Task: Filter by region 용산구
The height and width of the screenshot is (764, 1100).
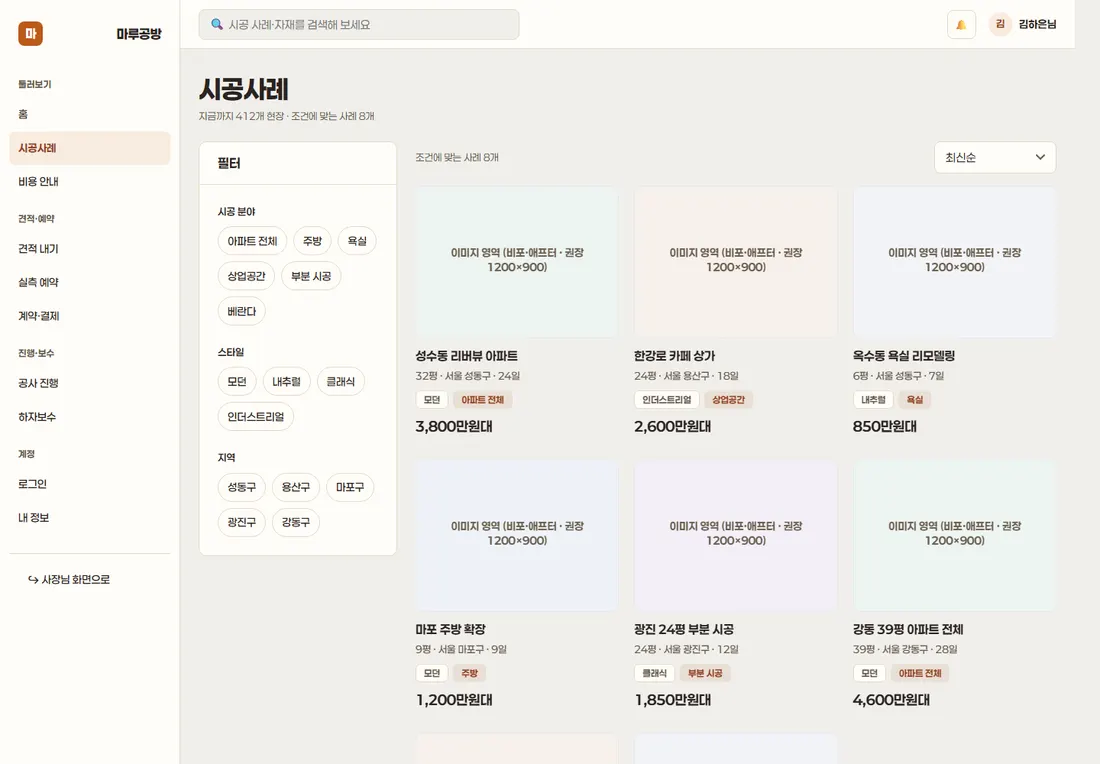Action: point(296,487)
